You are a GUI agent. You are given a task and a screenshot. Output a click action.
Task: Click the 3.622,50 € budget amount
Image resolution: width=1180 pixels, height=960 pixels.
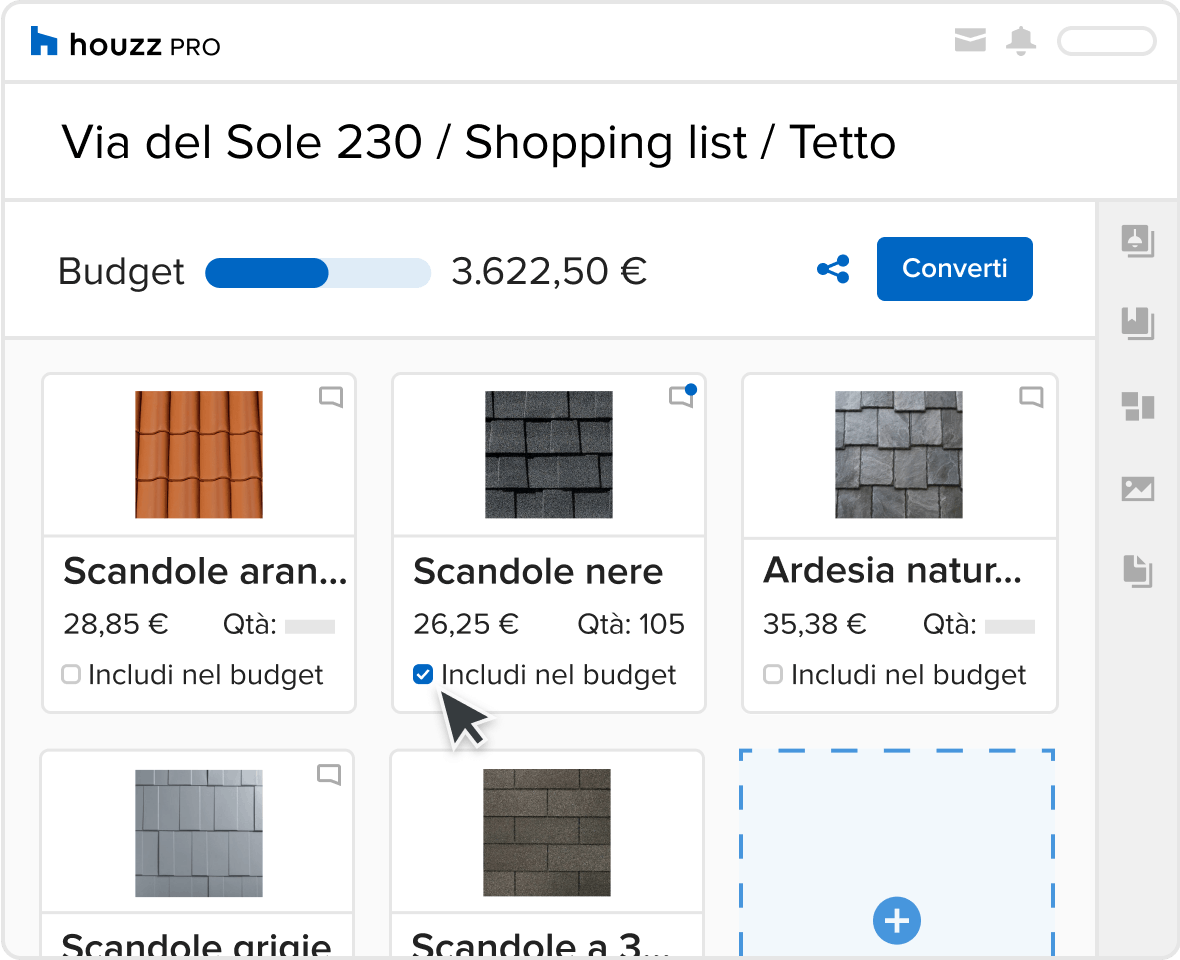click(549, 271)
